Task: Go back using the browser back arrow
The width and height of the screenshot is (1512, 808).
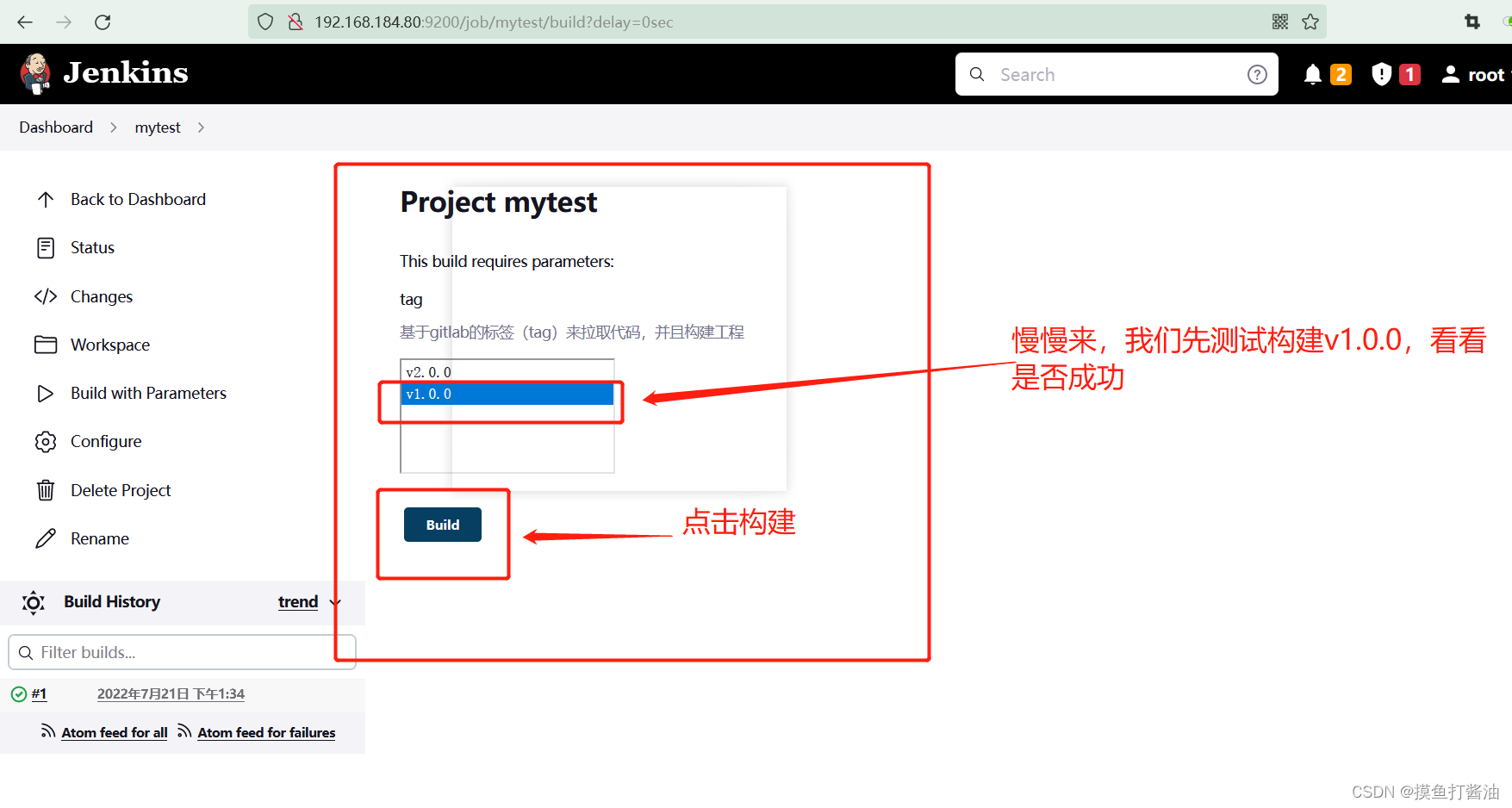Action: click(25, 22)
